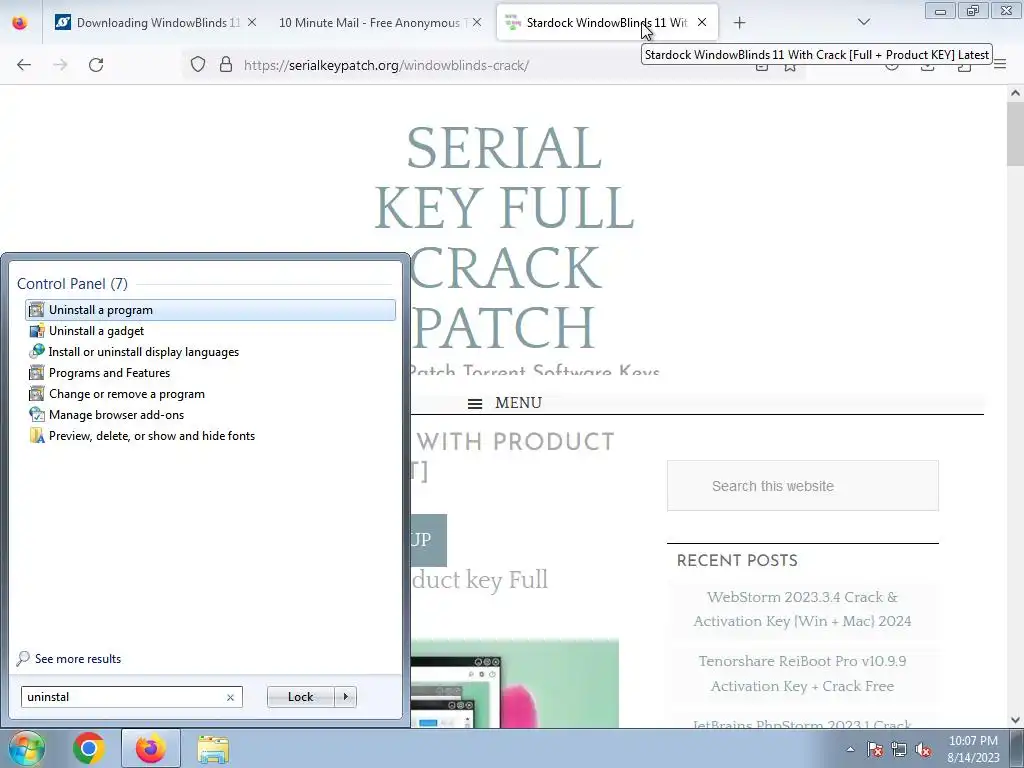
Task: Show hidden tray icons arrow
Action: (x=850, y=750)
